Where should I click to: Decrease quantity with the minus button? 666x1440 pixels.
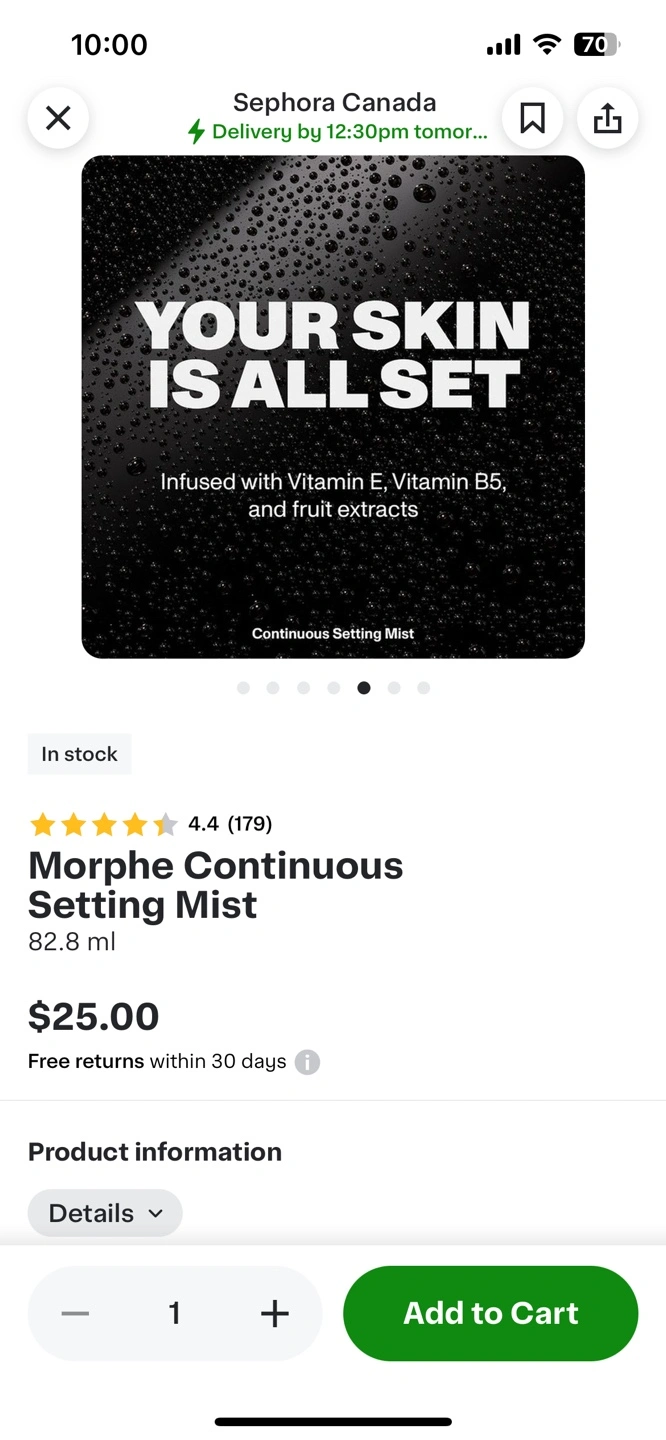tap(75, 1313)
